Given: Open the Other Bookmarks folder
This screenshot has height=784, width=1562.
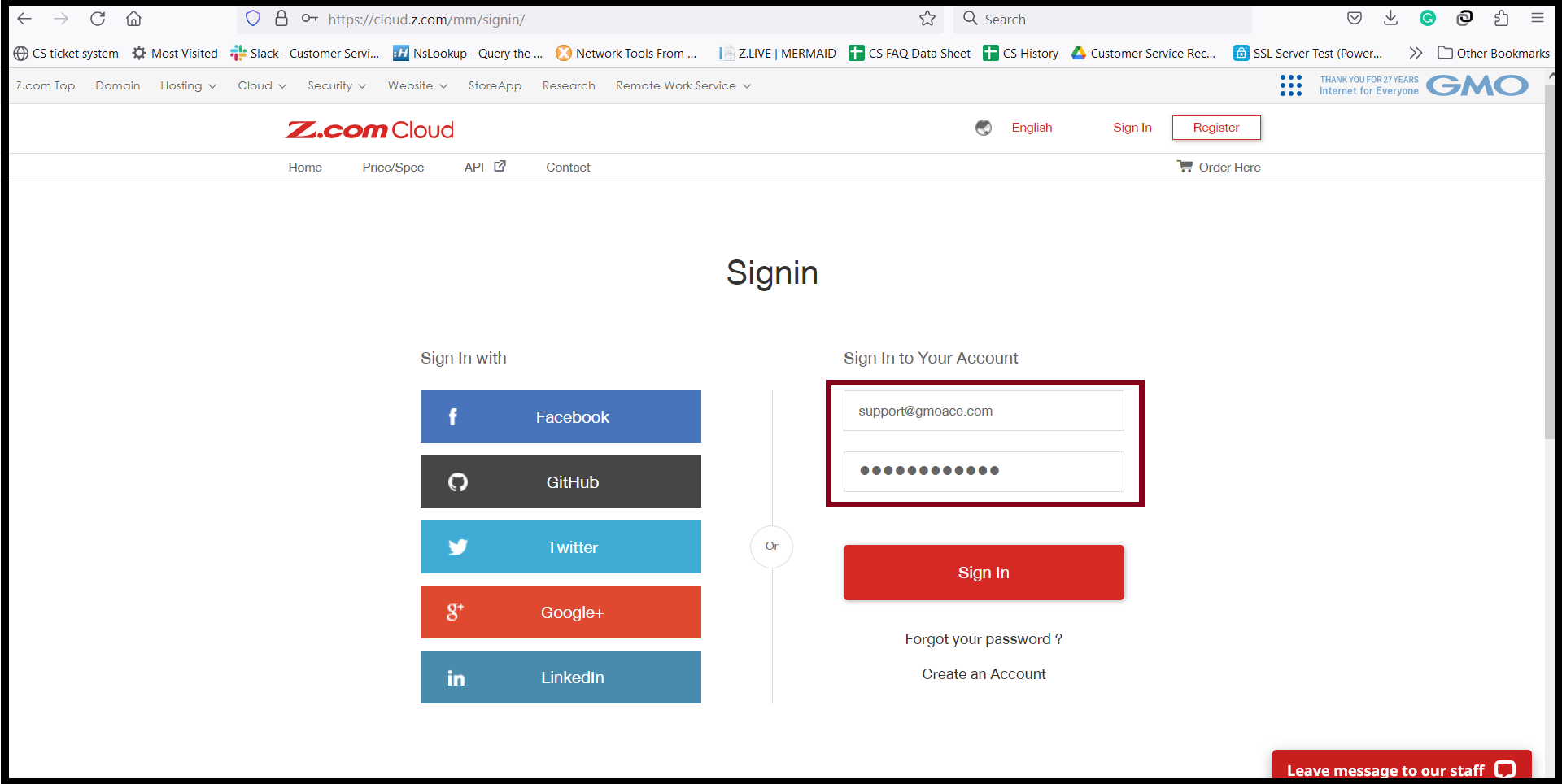Looking at the screenshot, I should click(x=1494, y=53).
